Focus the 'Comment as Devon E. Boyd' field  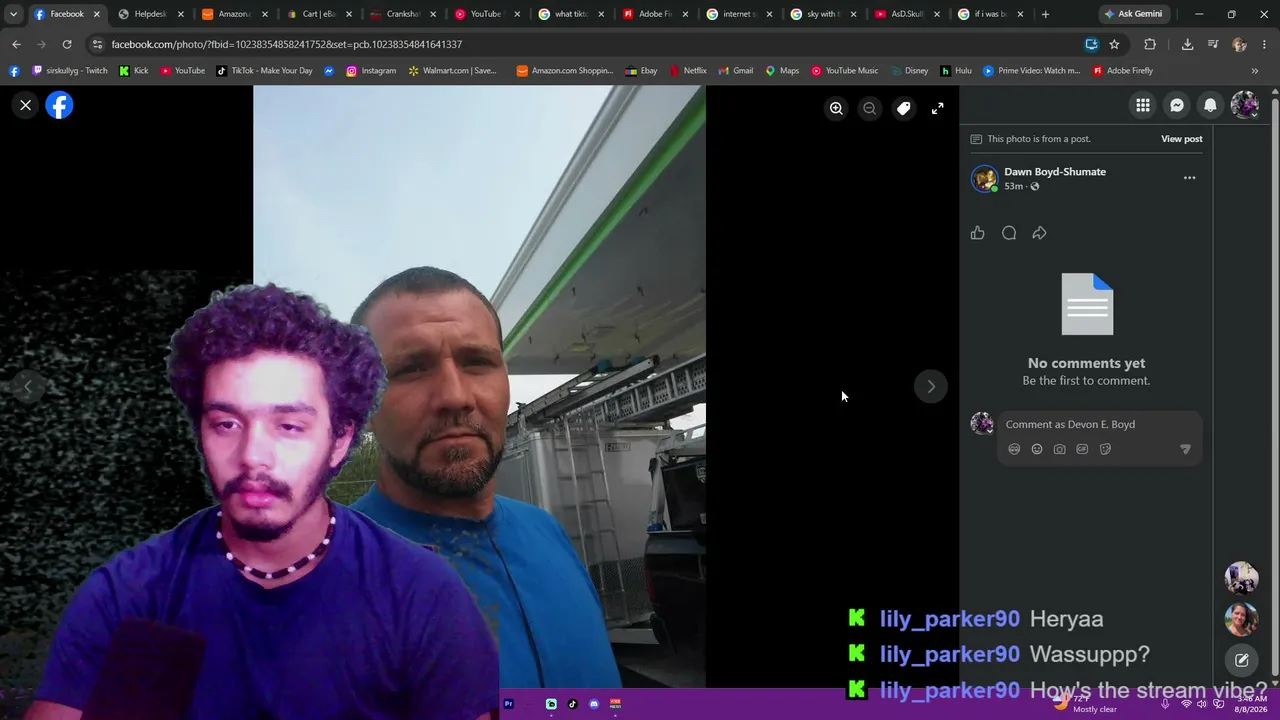point(1100,424)
